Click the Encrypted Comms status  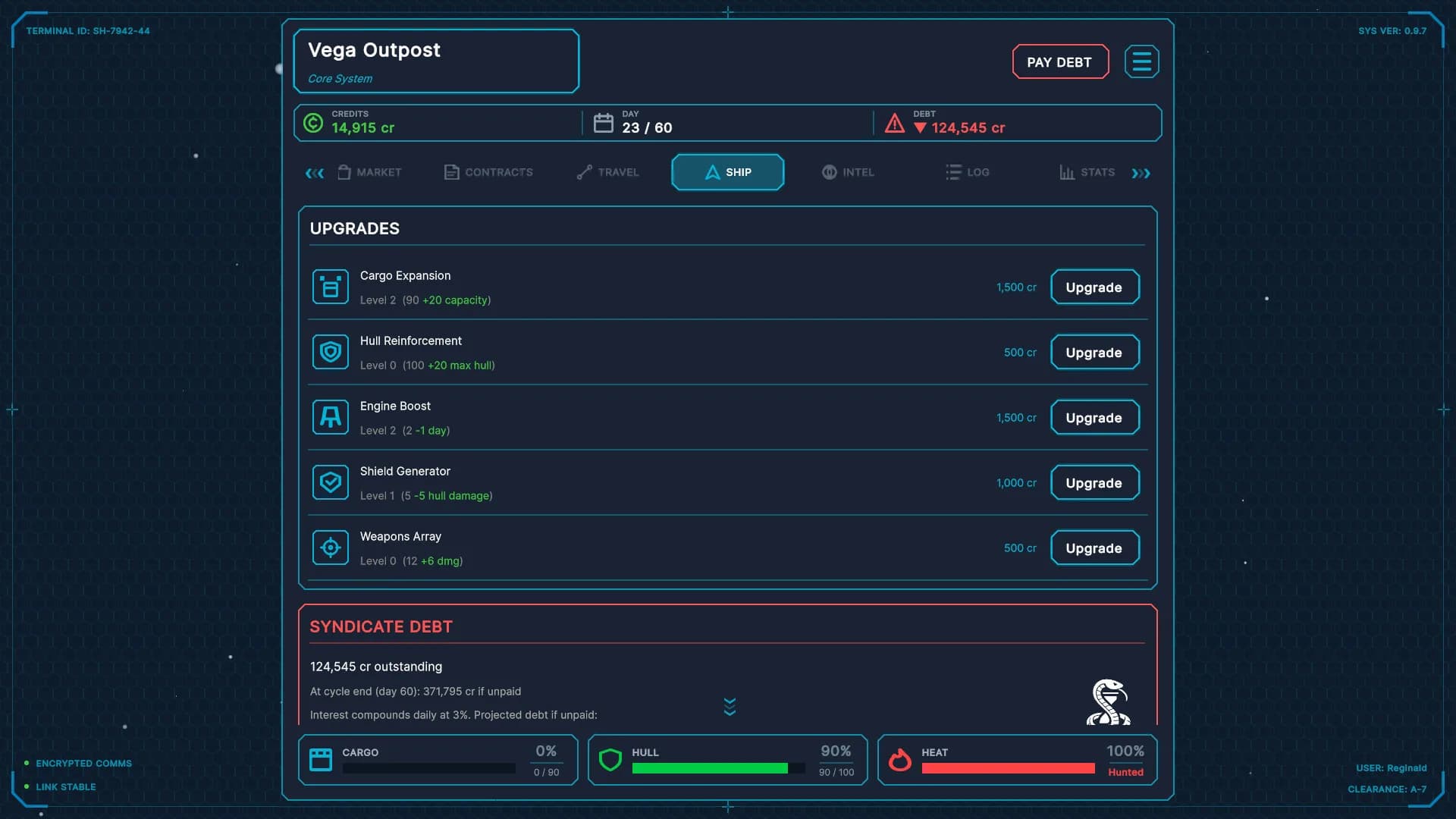[x=78, y=764]
